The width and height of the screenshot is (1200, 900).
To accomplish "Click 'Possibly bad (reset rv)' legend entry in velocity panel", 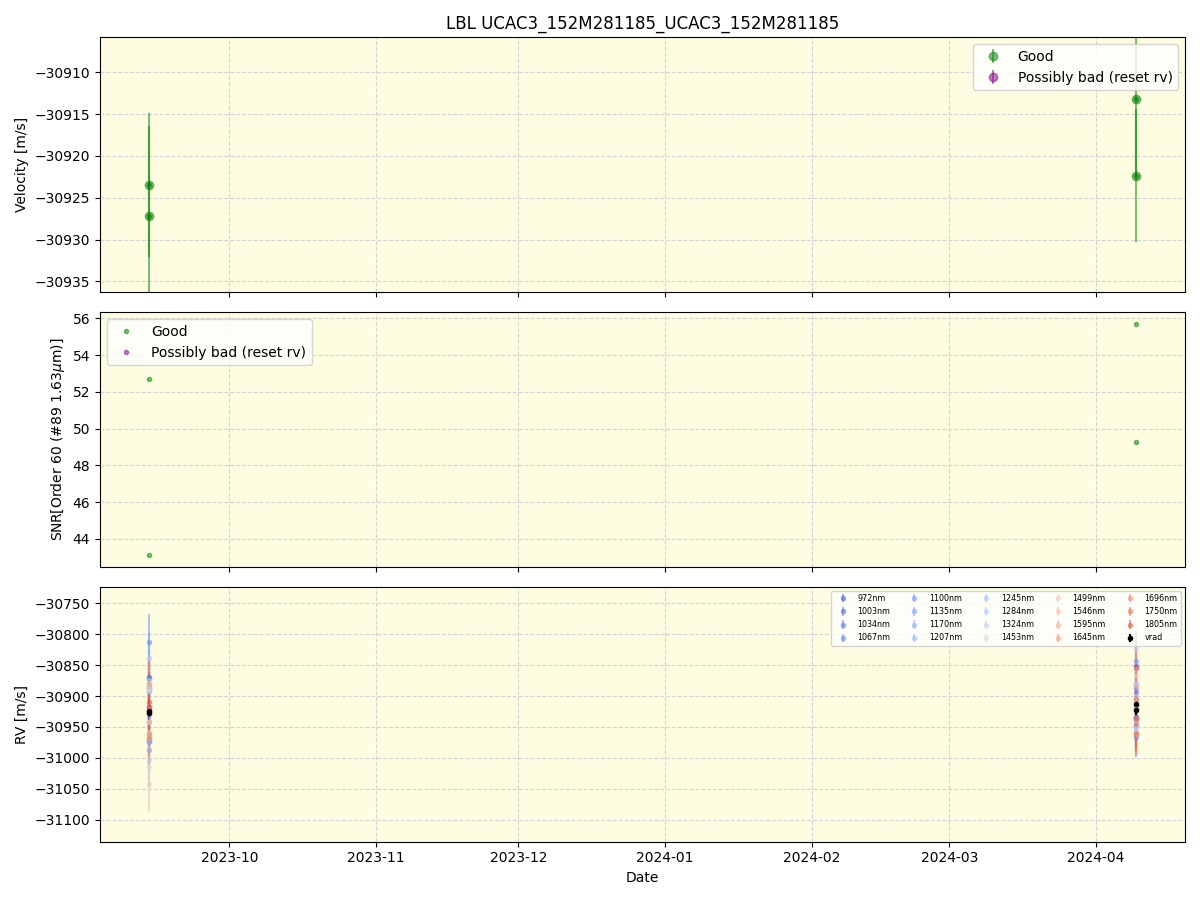I will click(1095, 77).
